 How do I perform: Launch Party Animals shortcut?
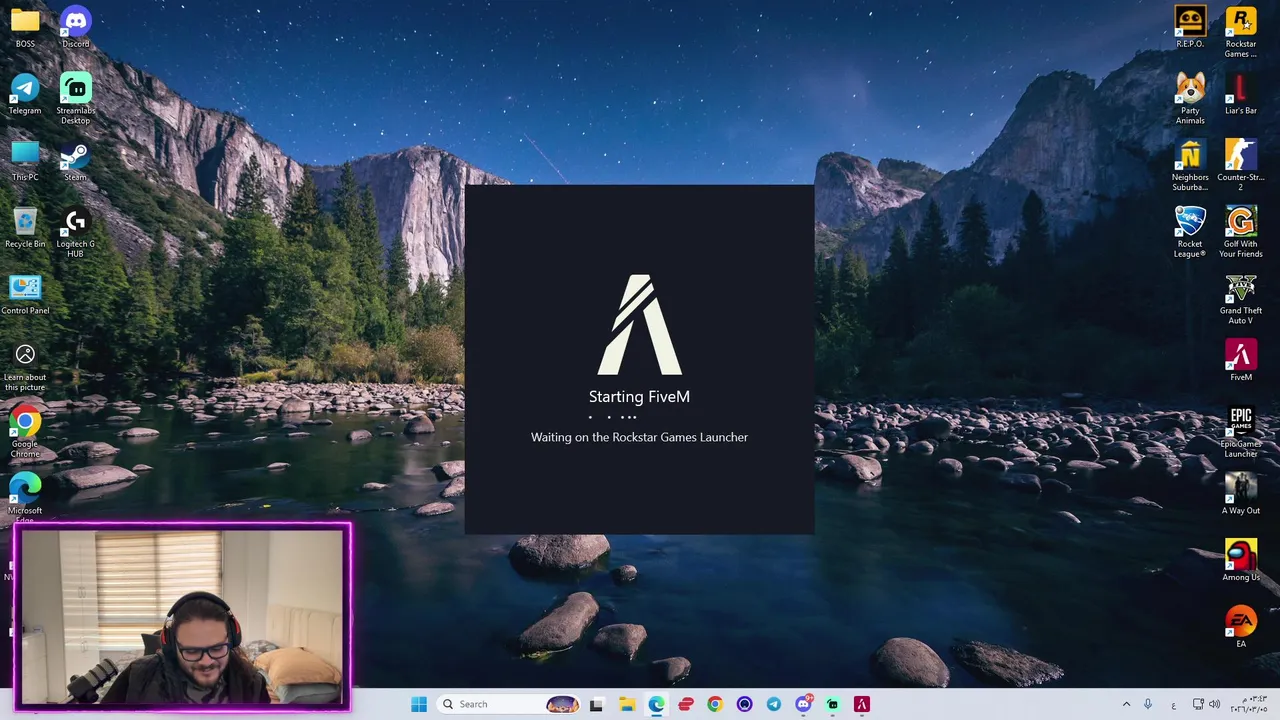1190,98
